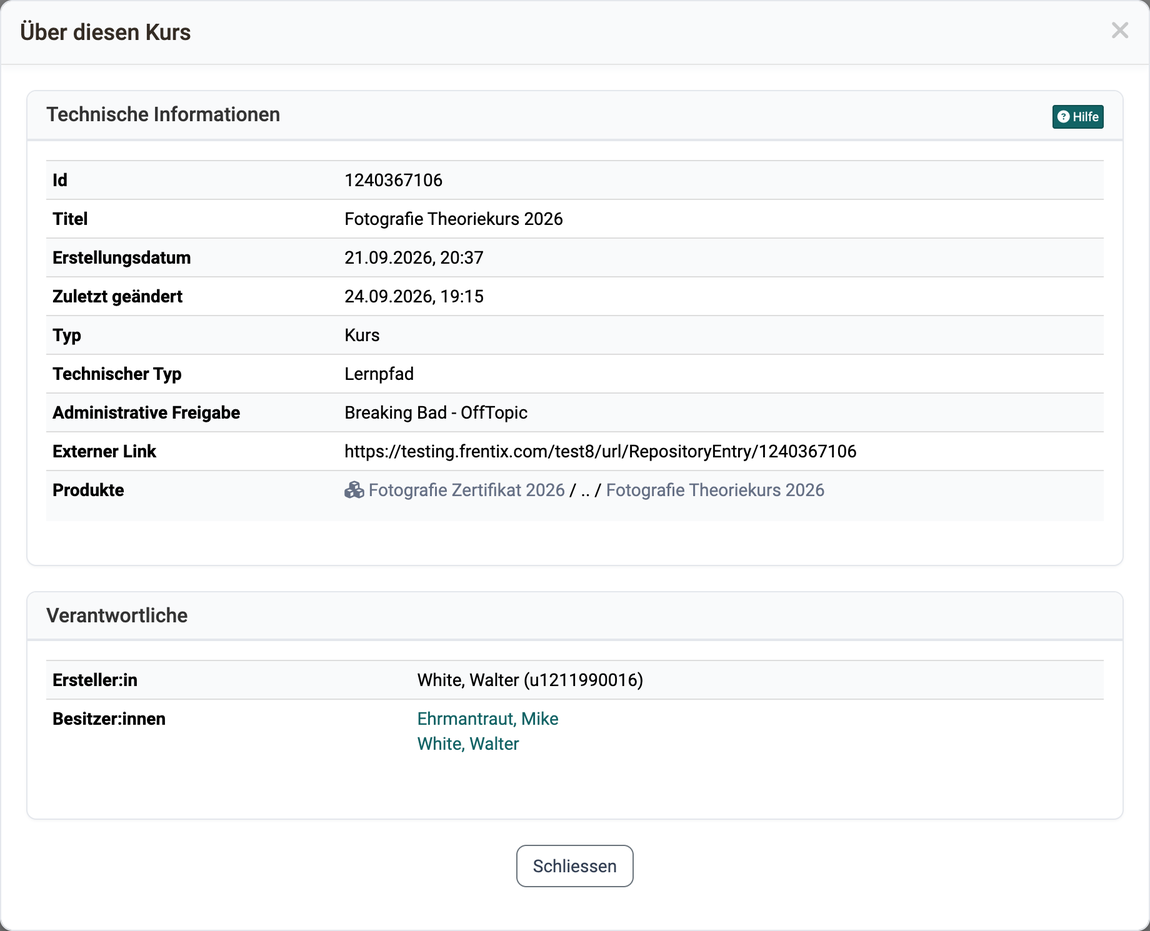Close the 'Über diesen Kurs' dialog with X
The image size is (1150, 931).
pos(1119,31)
